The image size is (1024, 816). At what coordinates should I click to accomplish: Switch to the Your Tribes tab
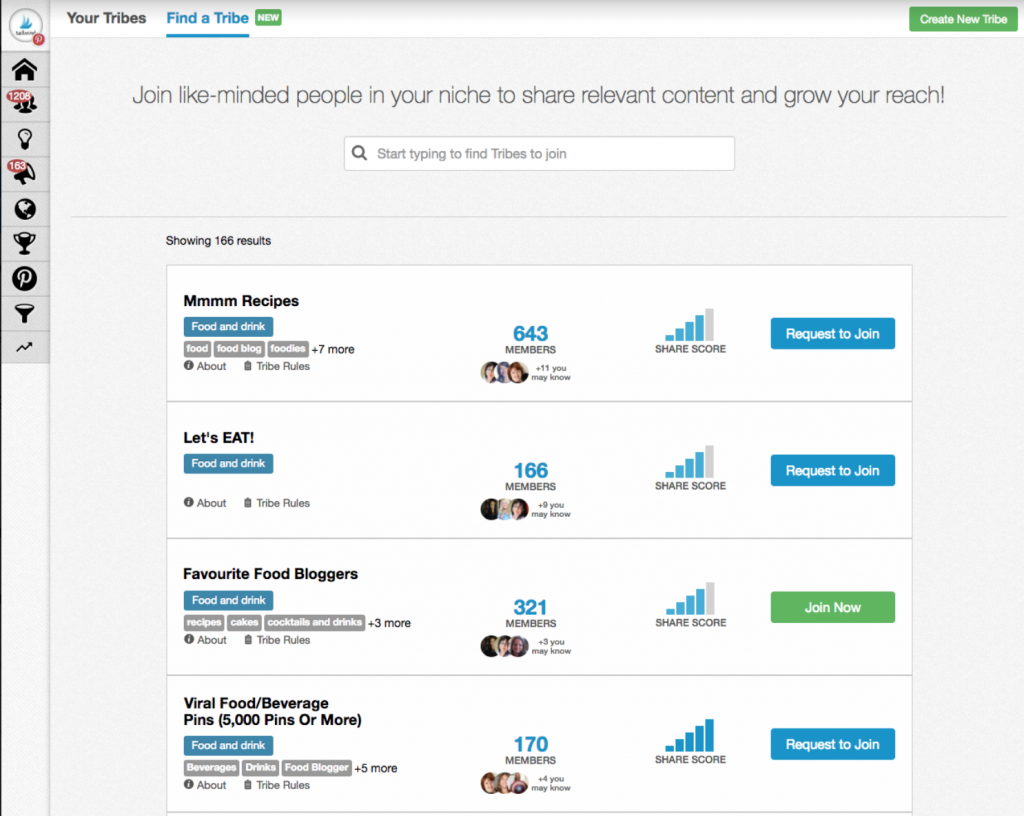click(x=106, y=18)
